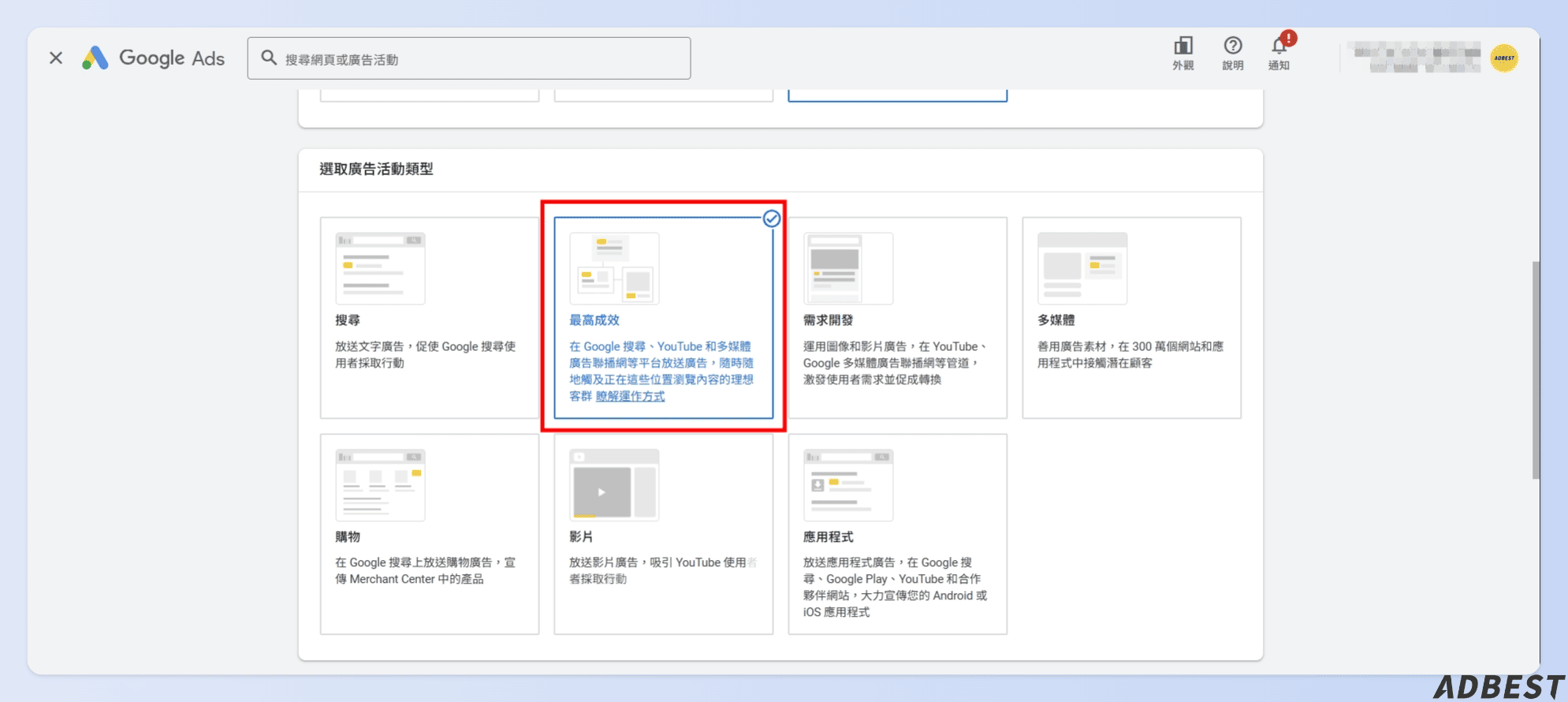The image size is (1568, 702).
Task: Open the 外觀 appearance icon
Action: click(x=1183, y=53)
